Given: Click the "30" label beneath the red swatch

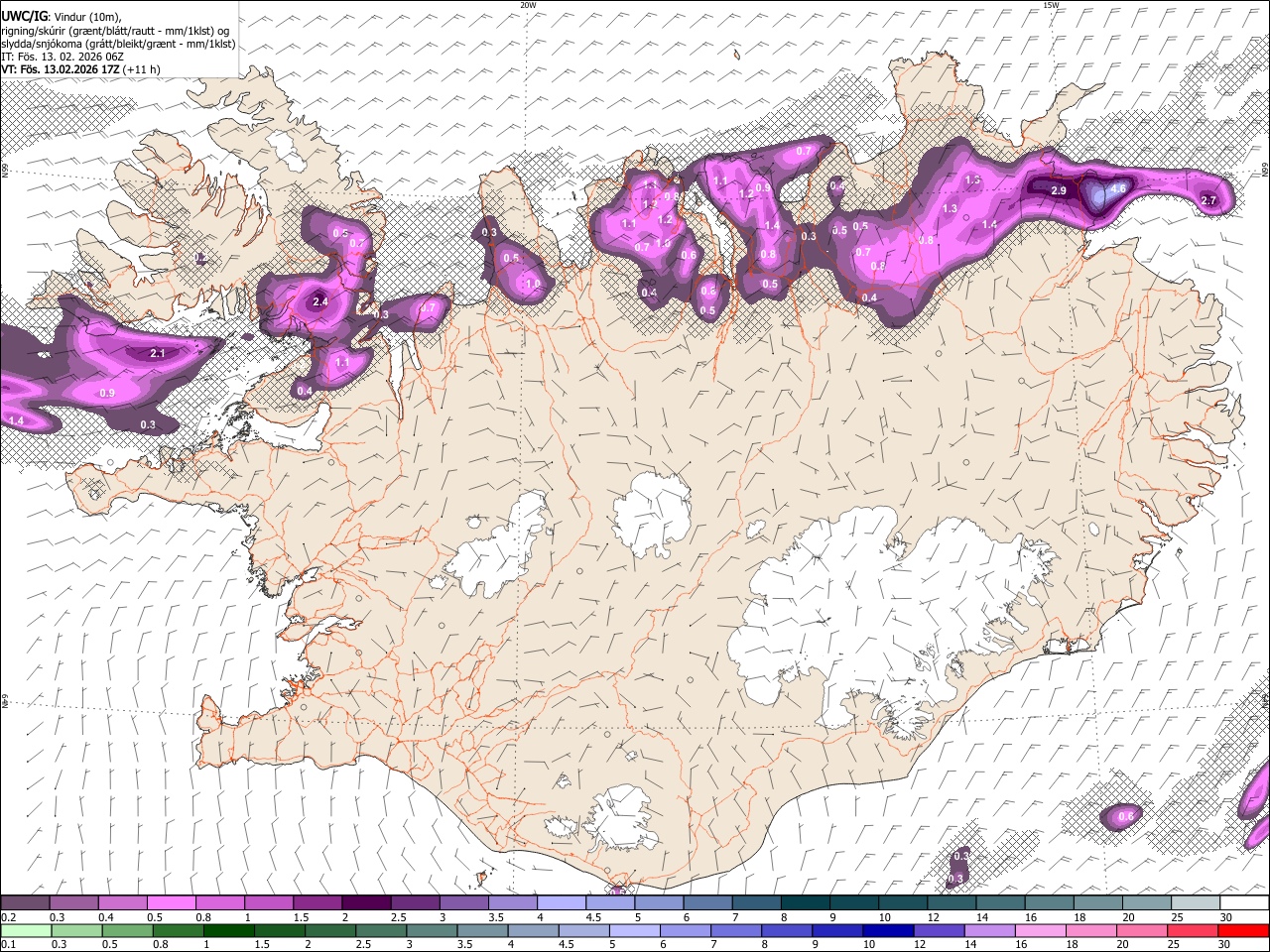Looking at the screenshot, I should (x=1226, y=944).
